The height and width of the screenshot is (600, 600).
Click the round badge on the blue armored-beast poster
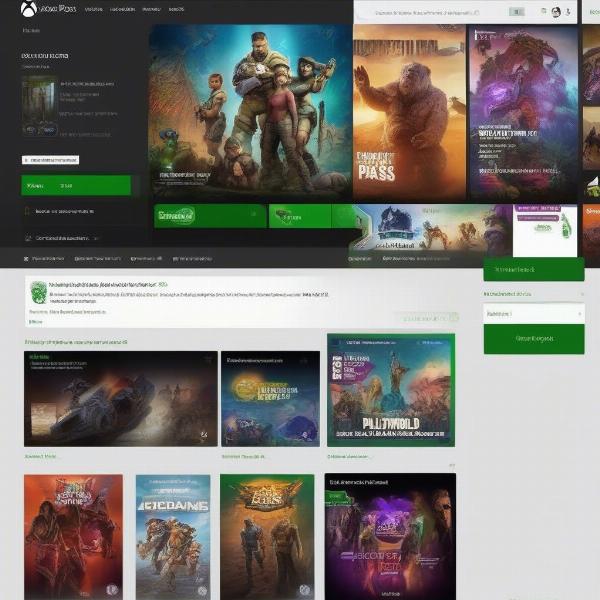203,592
